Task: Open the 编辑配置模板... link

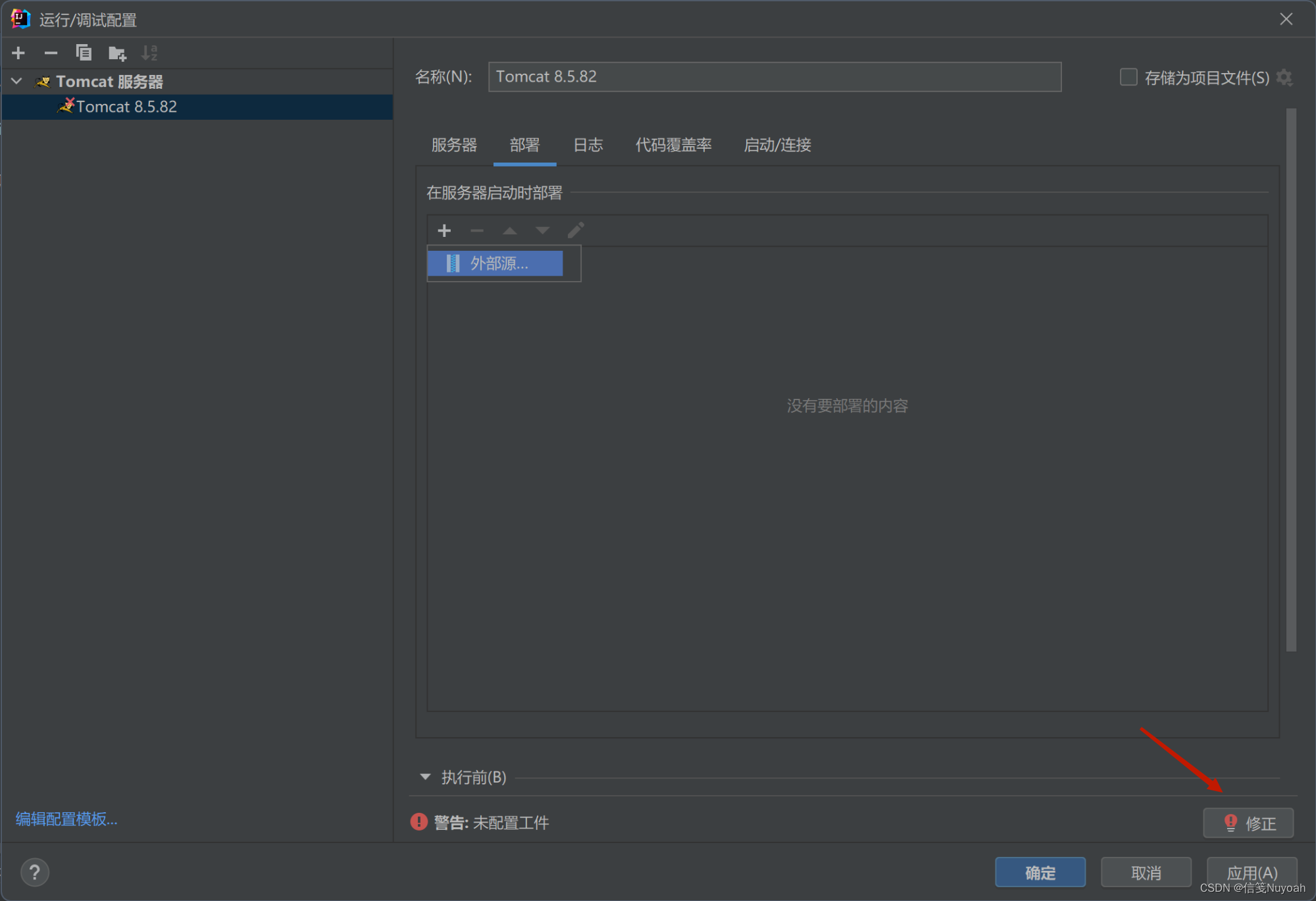Action: tap(66, 819)
